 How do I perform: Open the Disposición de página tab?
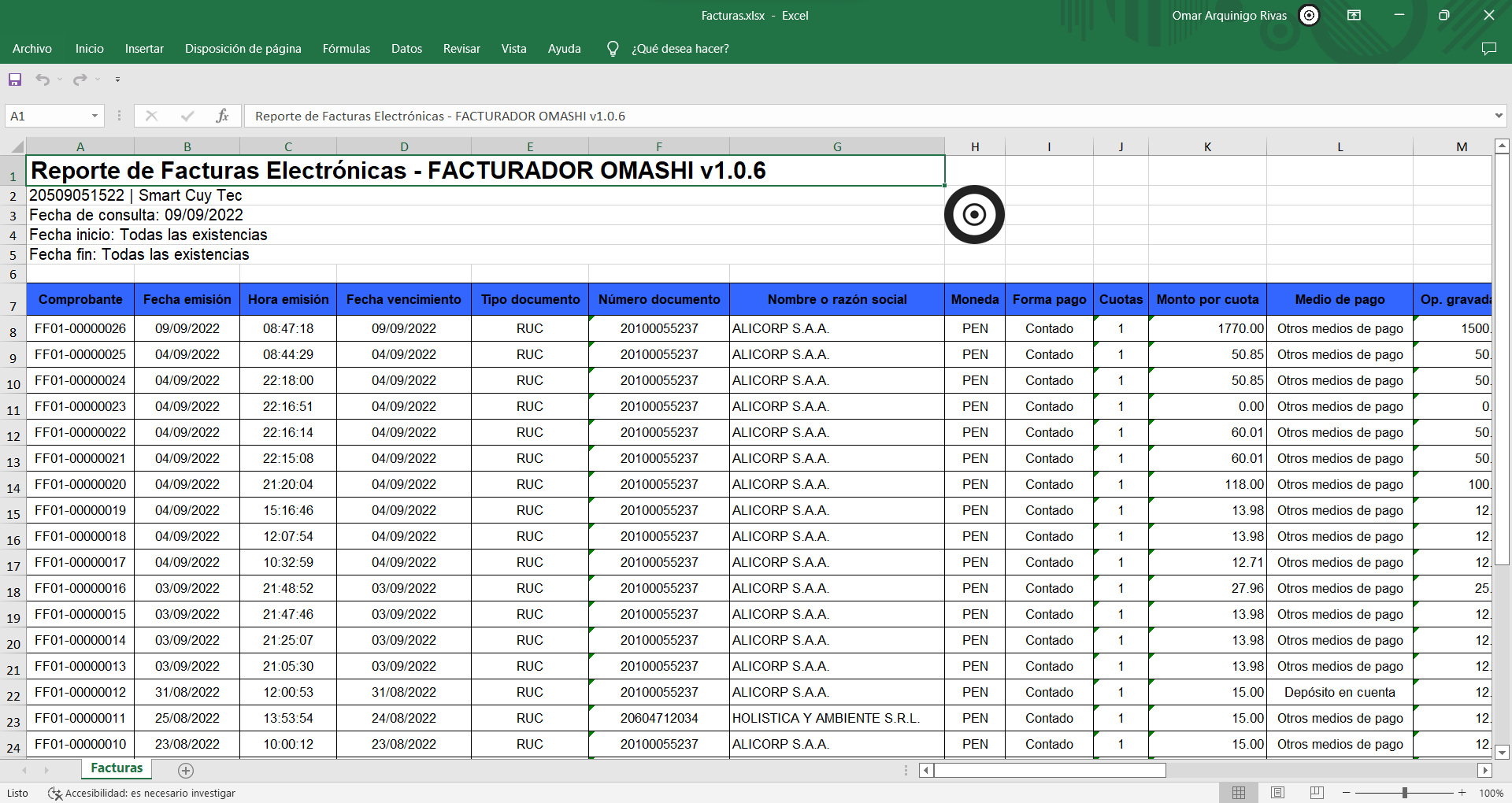tap(243, 49)
